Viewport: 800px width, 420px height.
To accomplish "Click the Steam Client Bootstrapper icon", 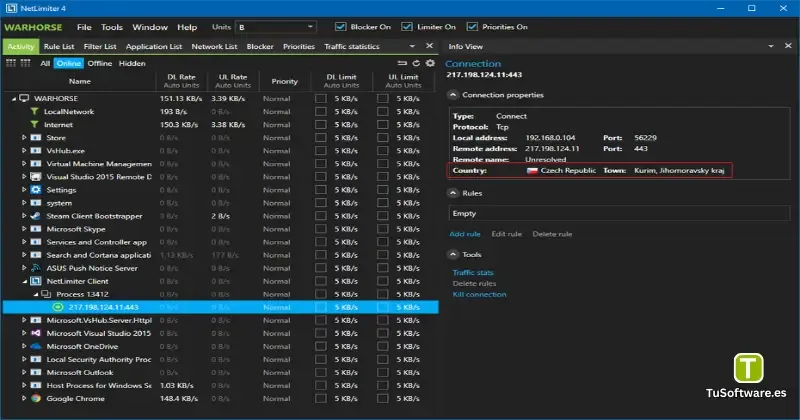I will click(x=36, y=216).
